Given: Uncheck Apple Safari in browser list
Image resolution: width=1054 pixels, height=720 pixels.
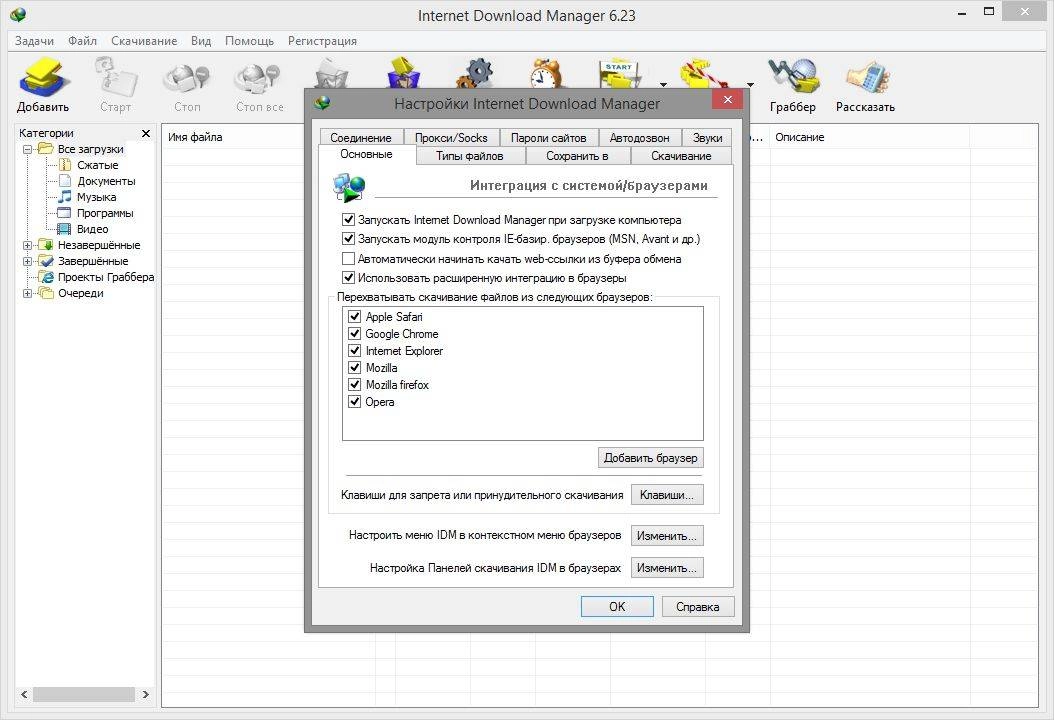Looking at the screenshot, I should point(355,316).
